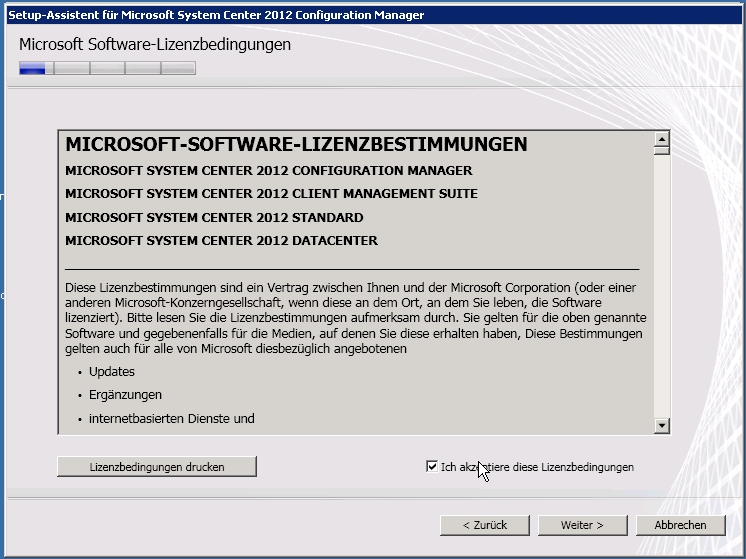The image size is (746, 559).
Task: Cancel setup via the 'Abbrechen' button
Action: (x=680, y=525)
